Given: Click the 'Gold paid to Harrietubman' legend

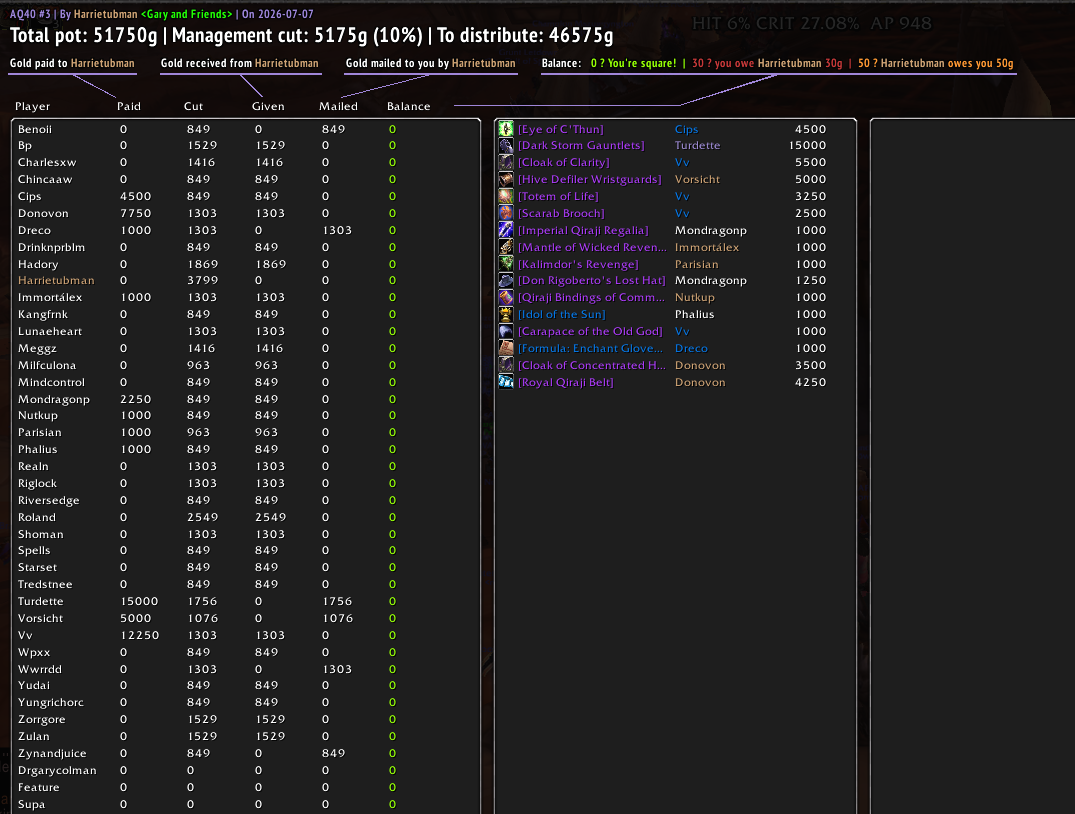Looking at the screenshot, I should tap(72, 63).
